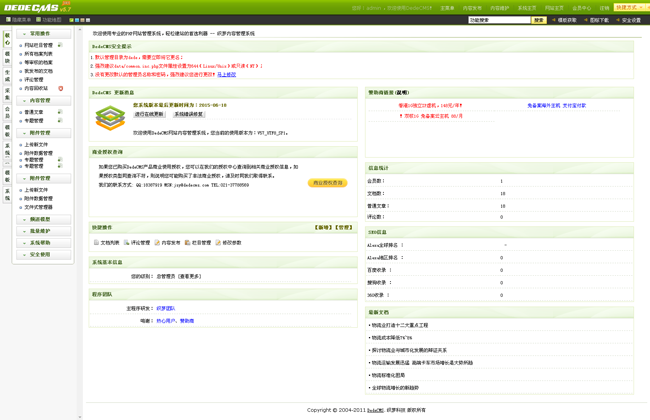650x420 pixels.
Task: Open the 物流标准化思路 document
Action: coord(388,376)
